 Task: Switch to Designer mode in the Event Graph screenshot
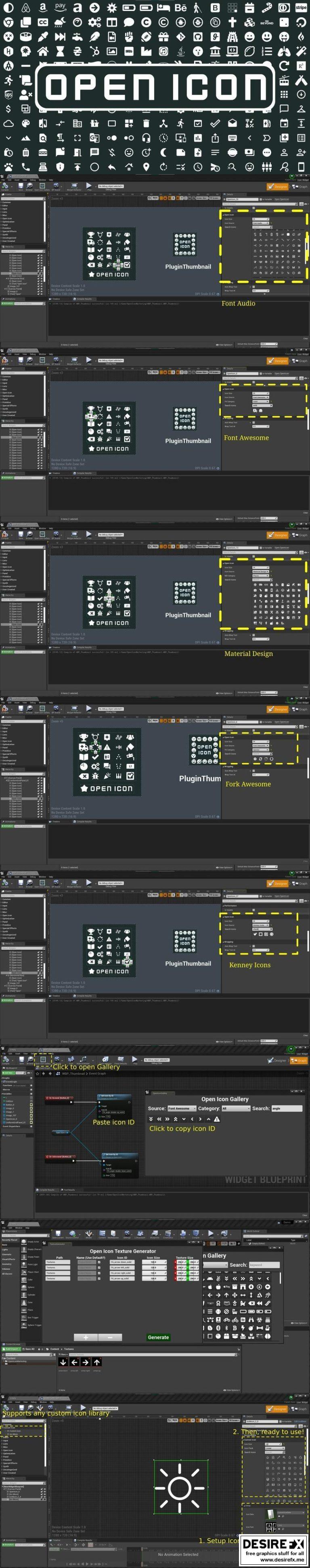click(x=277, y=1060)
